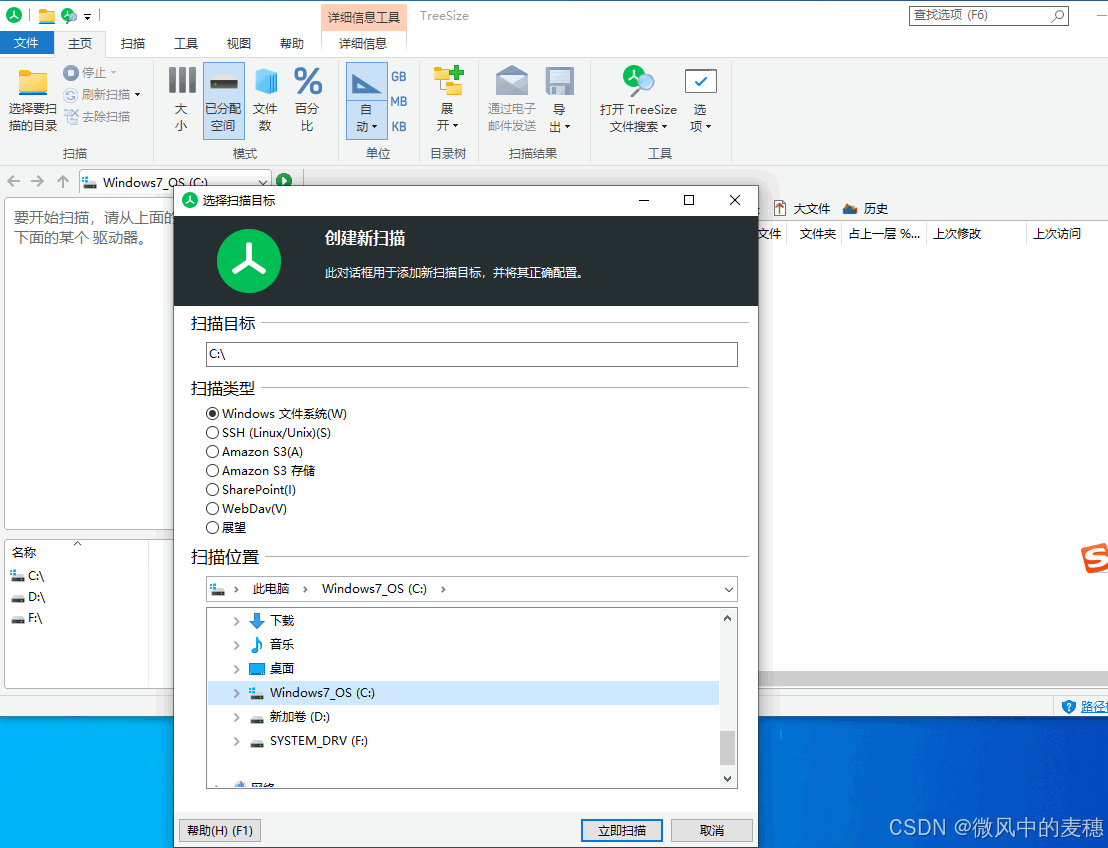This screenshot has height=848, width=1108.
Task: Switch to the 视图 ribbon tab
Action: click(238, 44)
